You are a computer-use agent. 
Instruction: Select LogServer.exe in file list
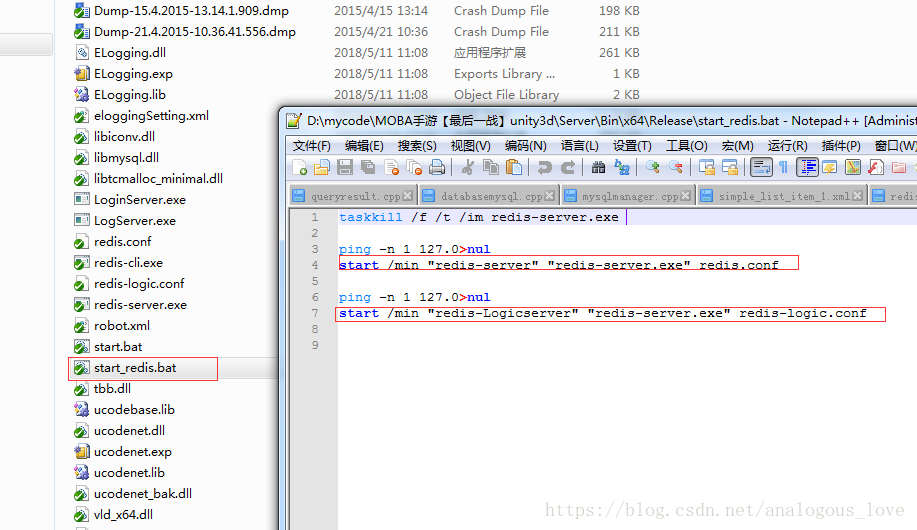(135, 221)
